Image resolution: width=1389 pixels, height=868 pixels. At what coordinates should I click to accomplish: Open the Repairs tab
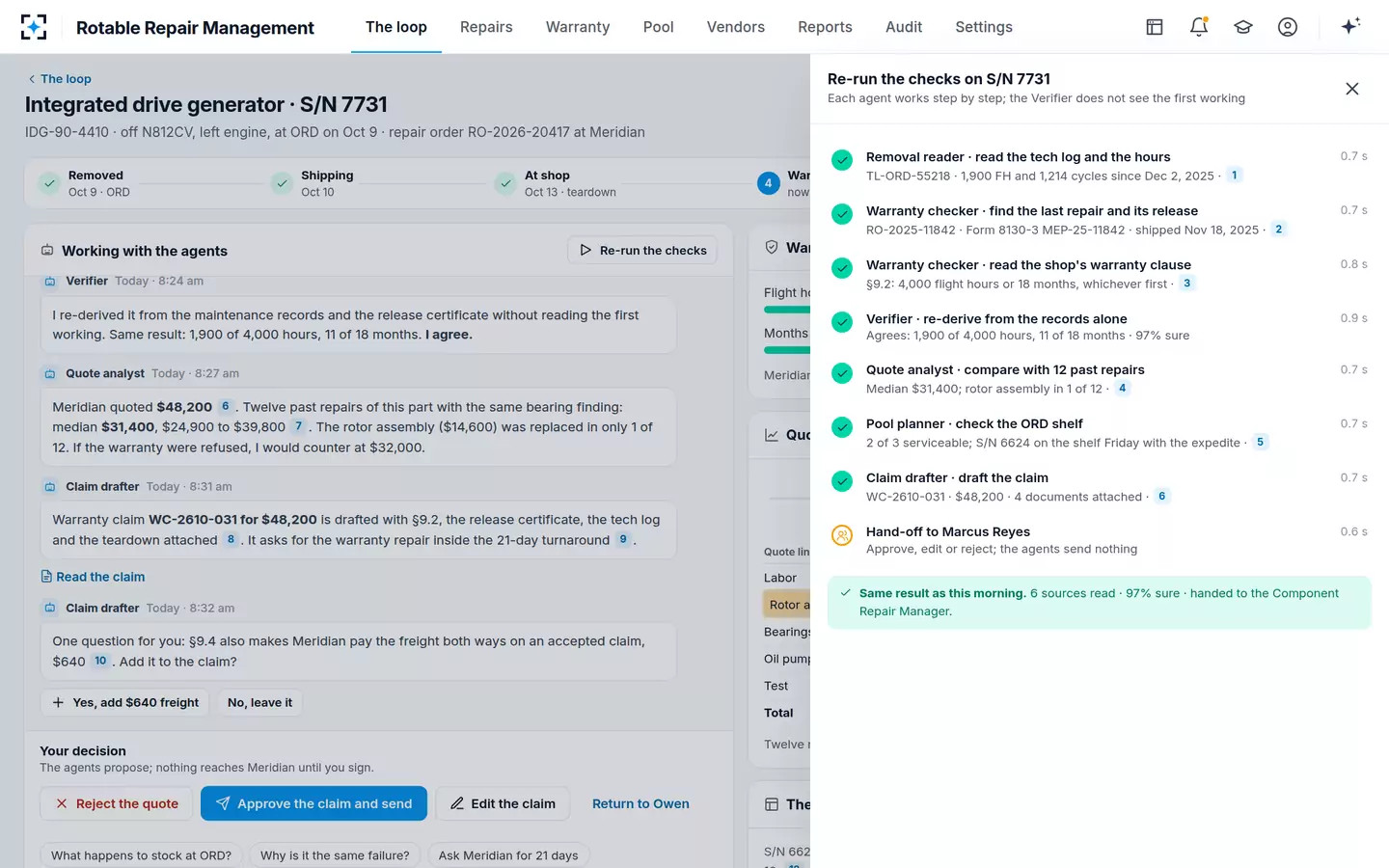[x=486, y=27]
